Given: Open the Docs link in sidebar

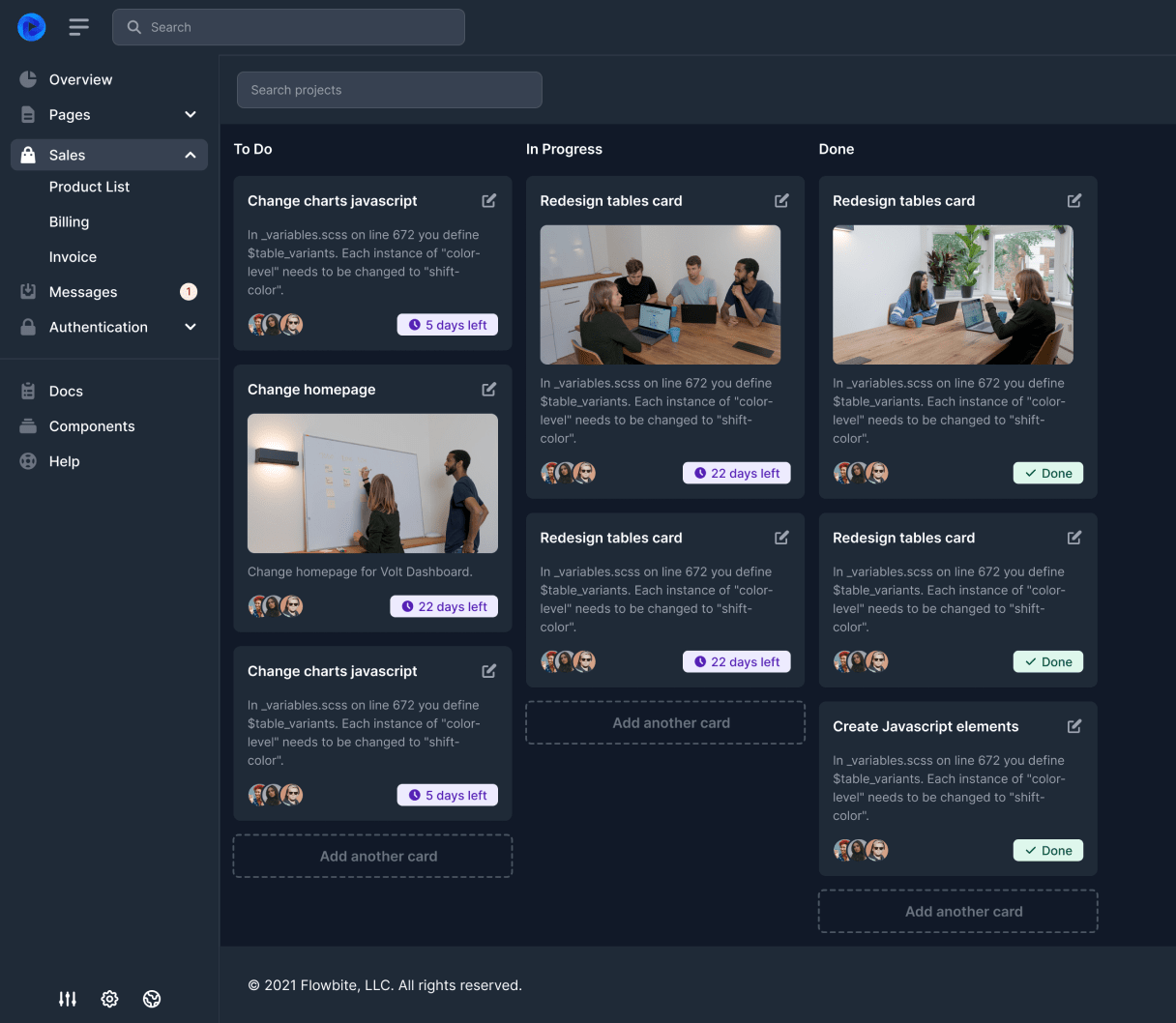Looking at the screenshot, I should point(66,391).
